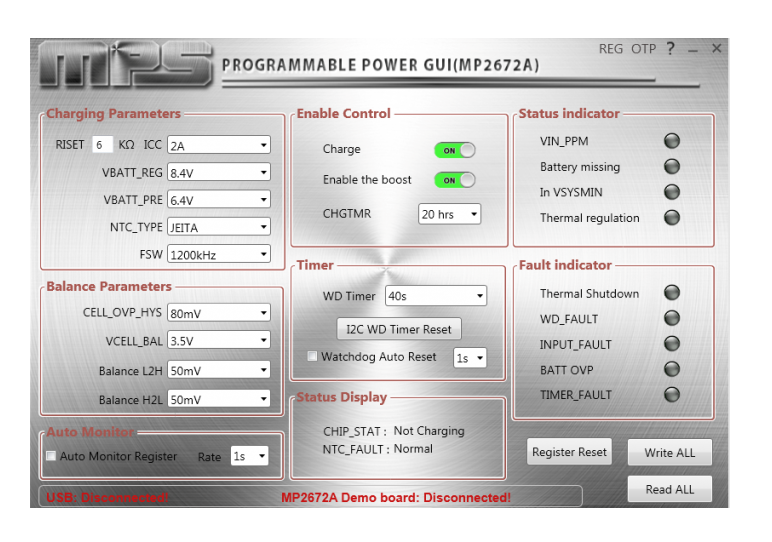
Task: Click the Read ALL button
Action: point(670,489)
